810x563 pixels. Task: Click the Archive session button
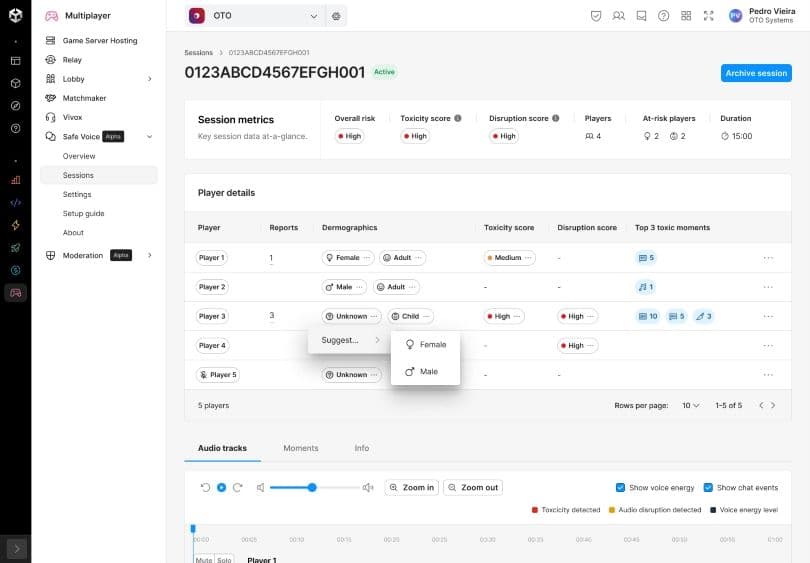(755, 73)
